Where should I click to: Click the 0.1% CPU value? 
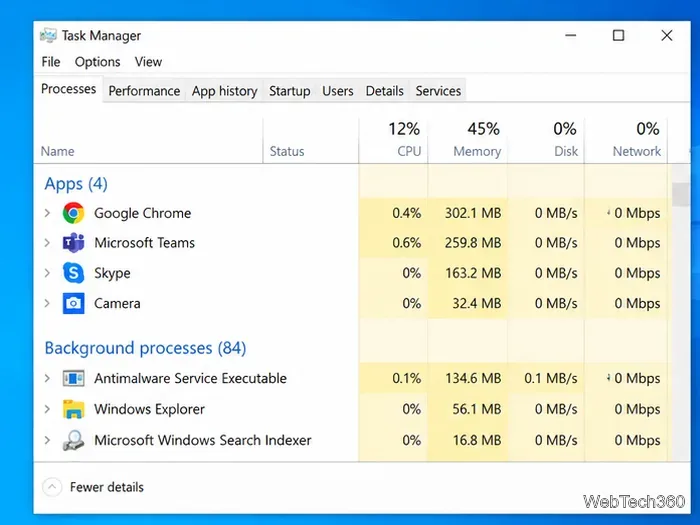pyautogui.click(x=406, y=379)
